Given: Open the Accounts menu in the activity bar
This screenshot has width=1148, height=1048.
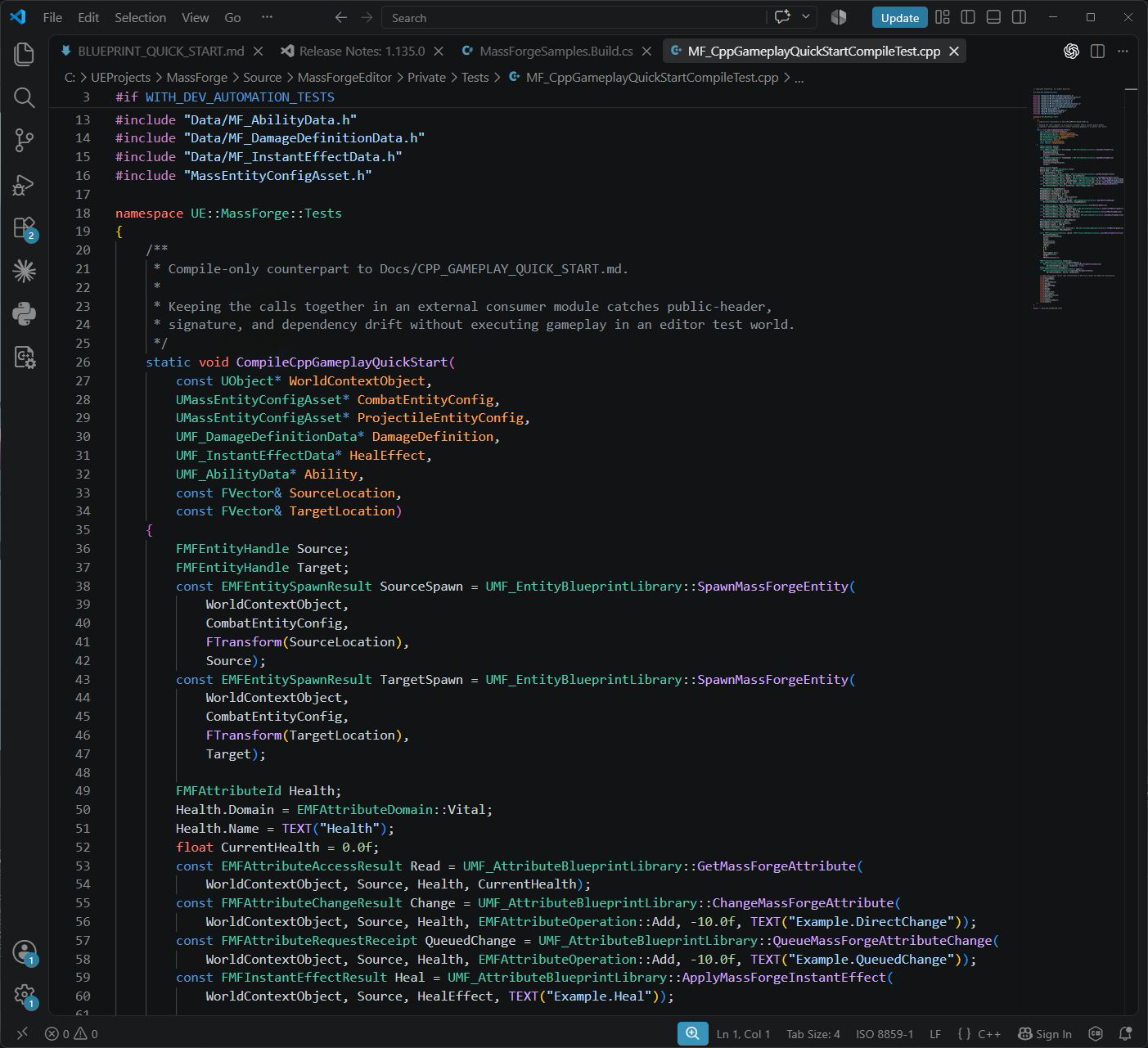Looking at the screenshot, I should click(25, 952).
